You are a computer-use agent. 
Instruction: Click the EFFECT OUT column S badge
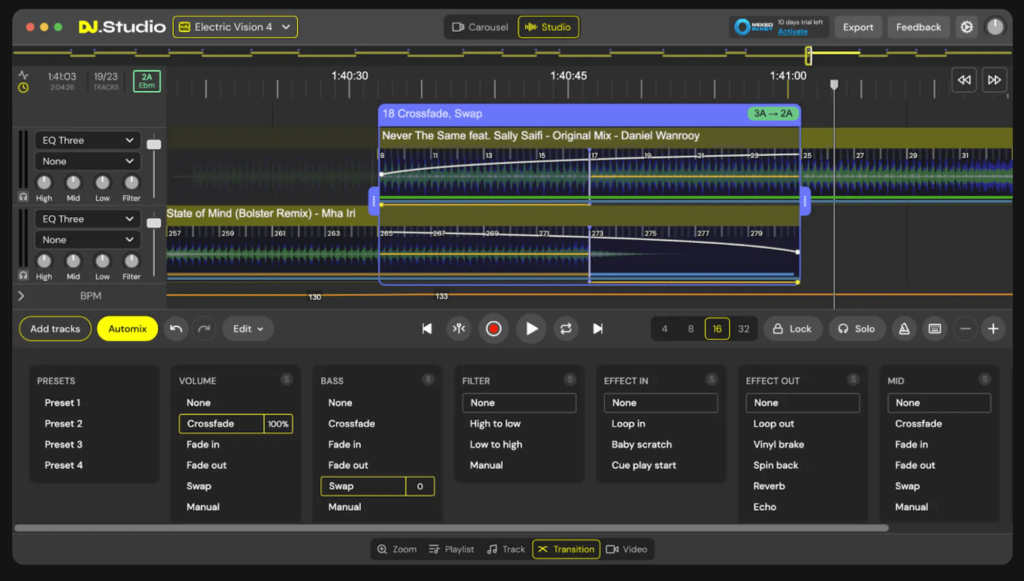click(x=853, y=379)
